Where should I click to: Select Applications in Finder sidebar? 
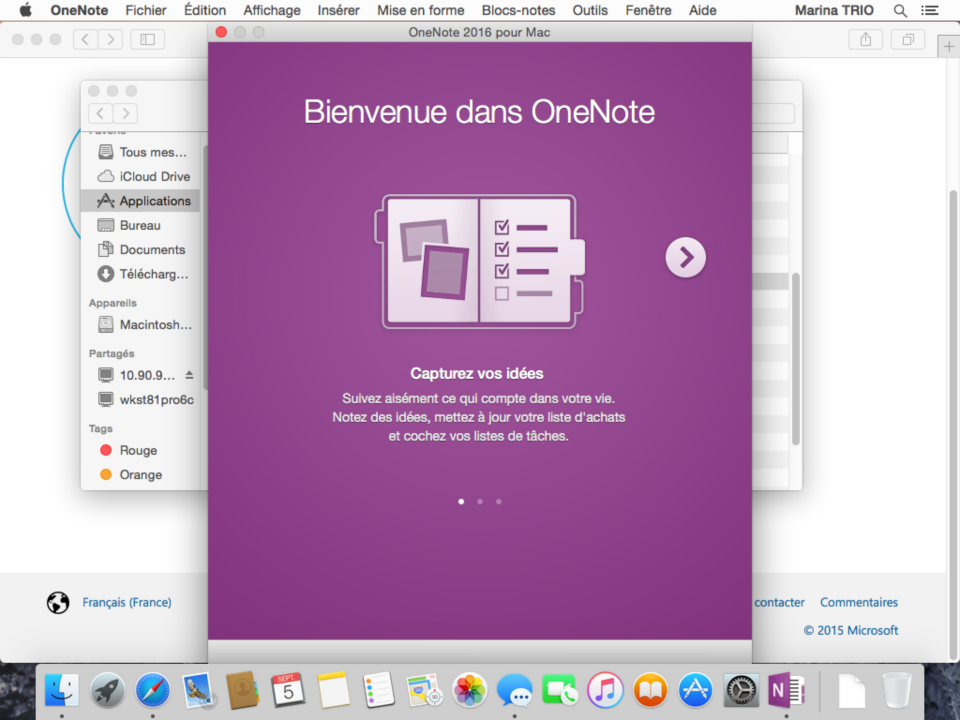(141, 201)
